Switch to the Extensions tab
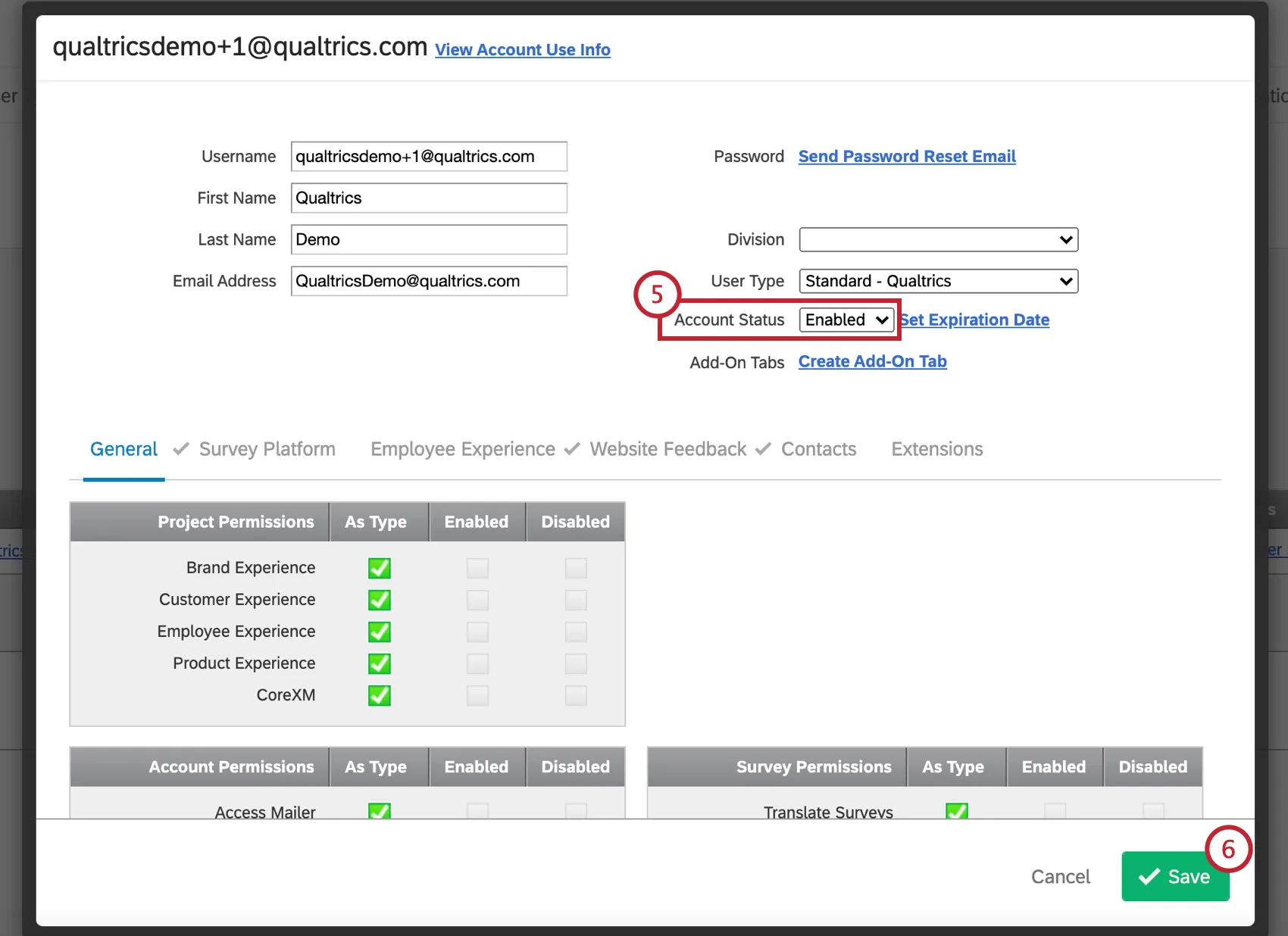This screenshot has width=1288, height=936. tap(937, 449)
